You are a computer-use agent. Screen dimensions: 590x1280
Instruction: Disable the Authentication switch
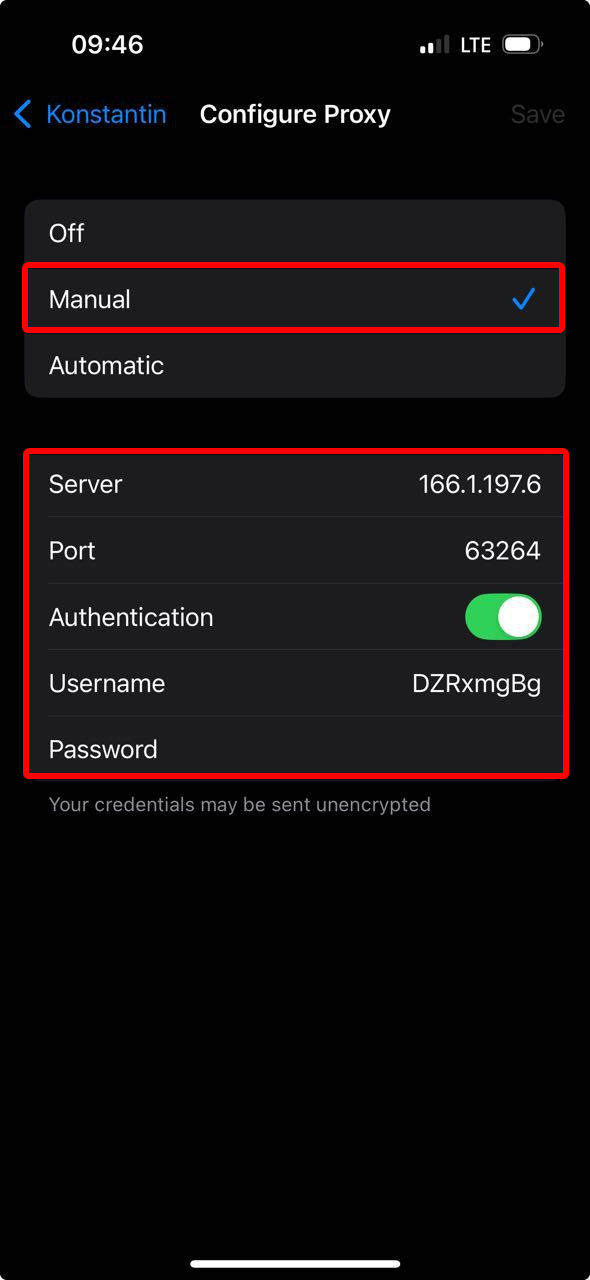pos(503,617)
